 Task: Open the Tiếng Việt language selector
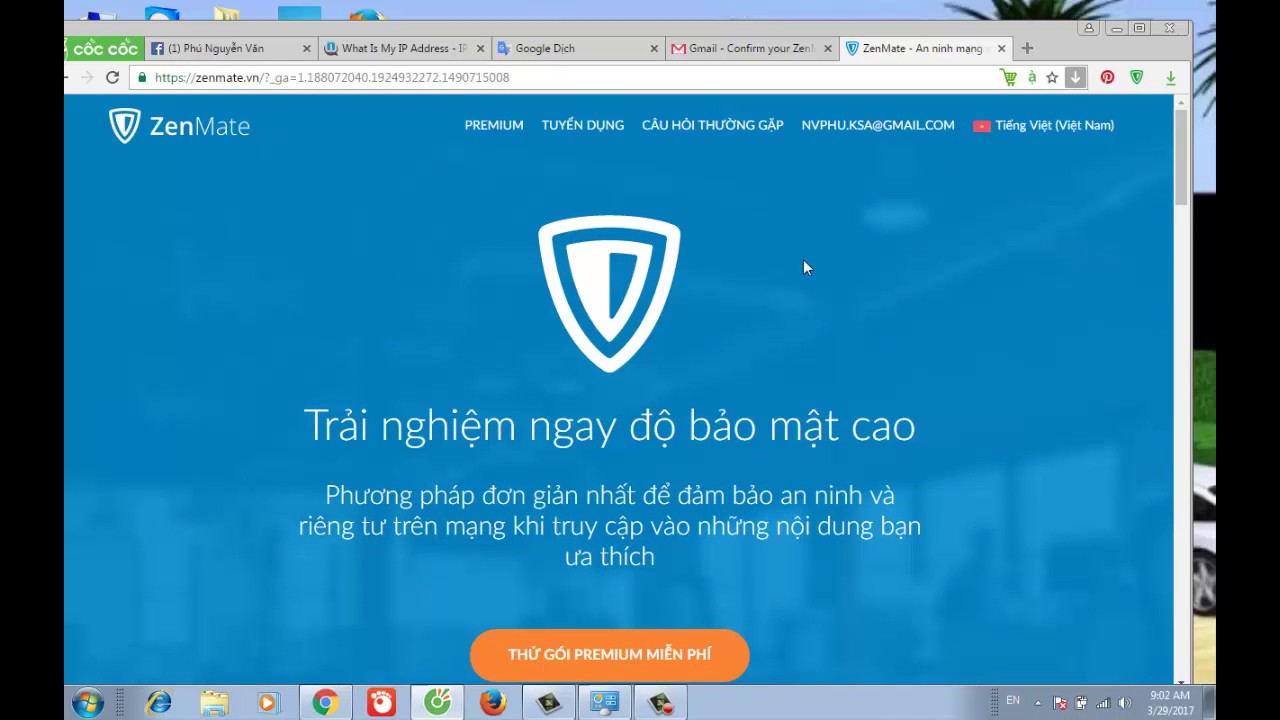[x=1044, y=125]
